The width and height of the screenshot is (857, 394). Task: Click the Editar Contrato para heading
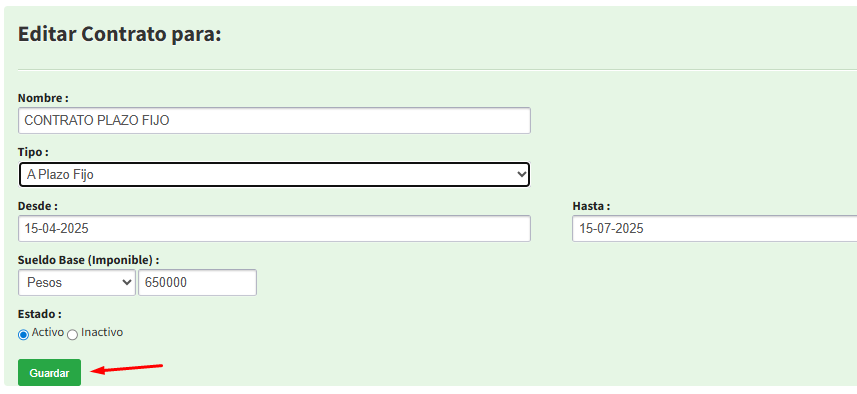click(120, 34)
